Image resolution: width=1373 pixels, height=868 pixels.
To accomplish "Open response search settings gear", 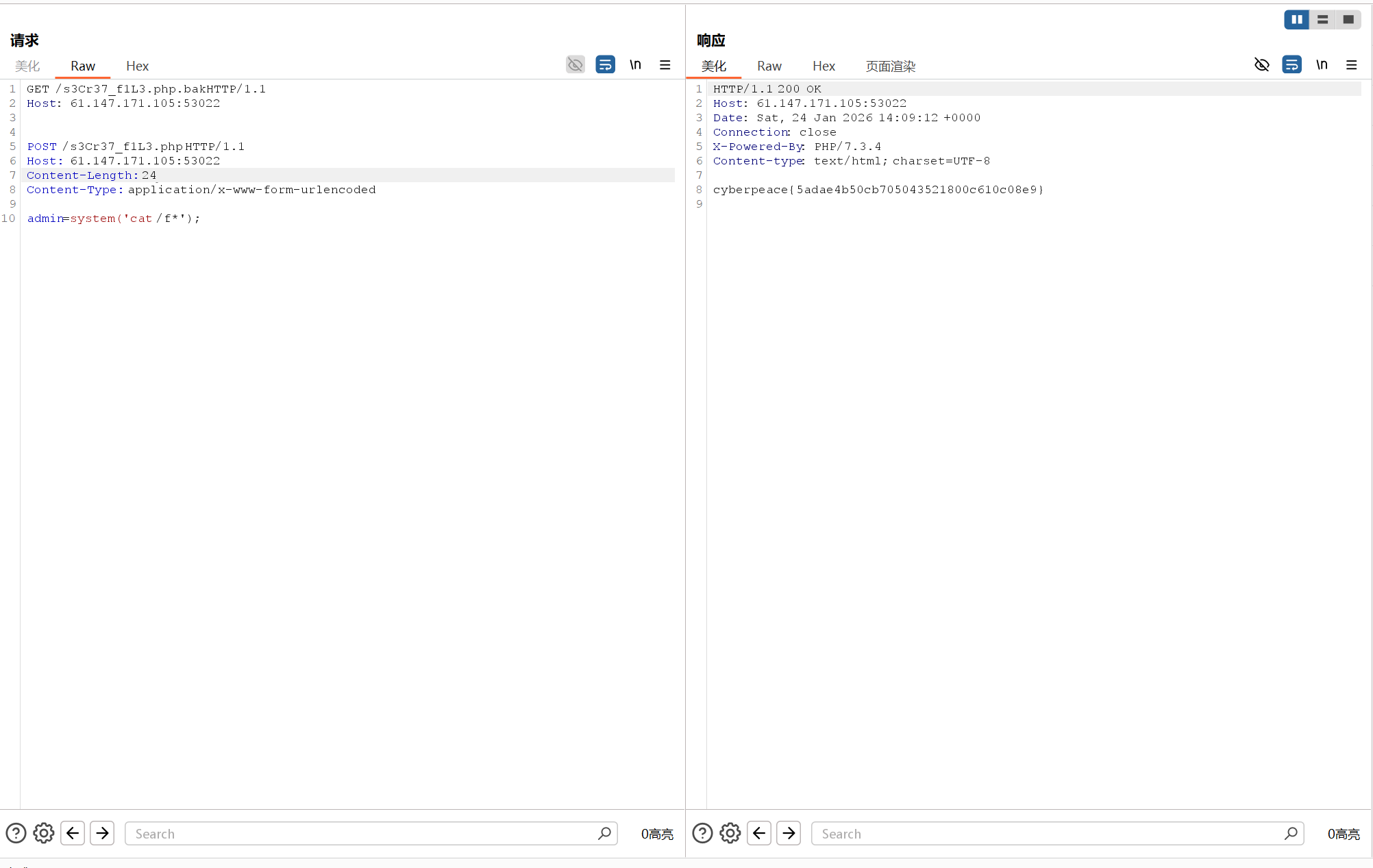I will pos(730,833).
